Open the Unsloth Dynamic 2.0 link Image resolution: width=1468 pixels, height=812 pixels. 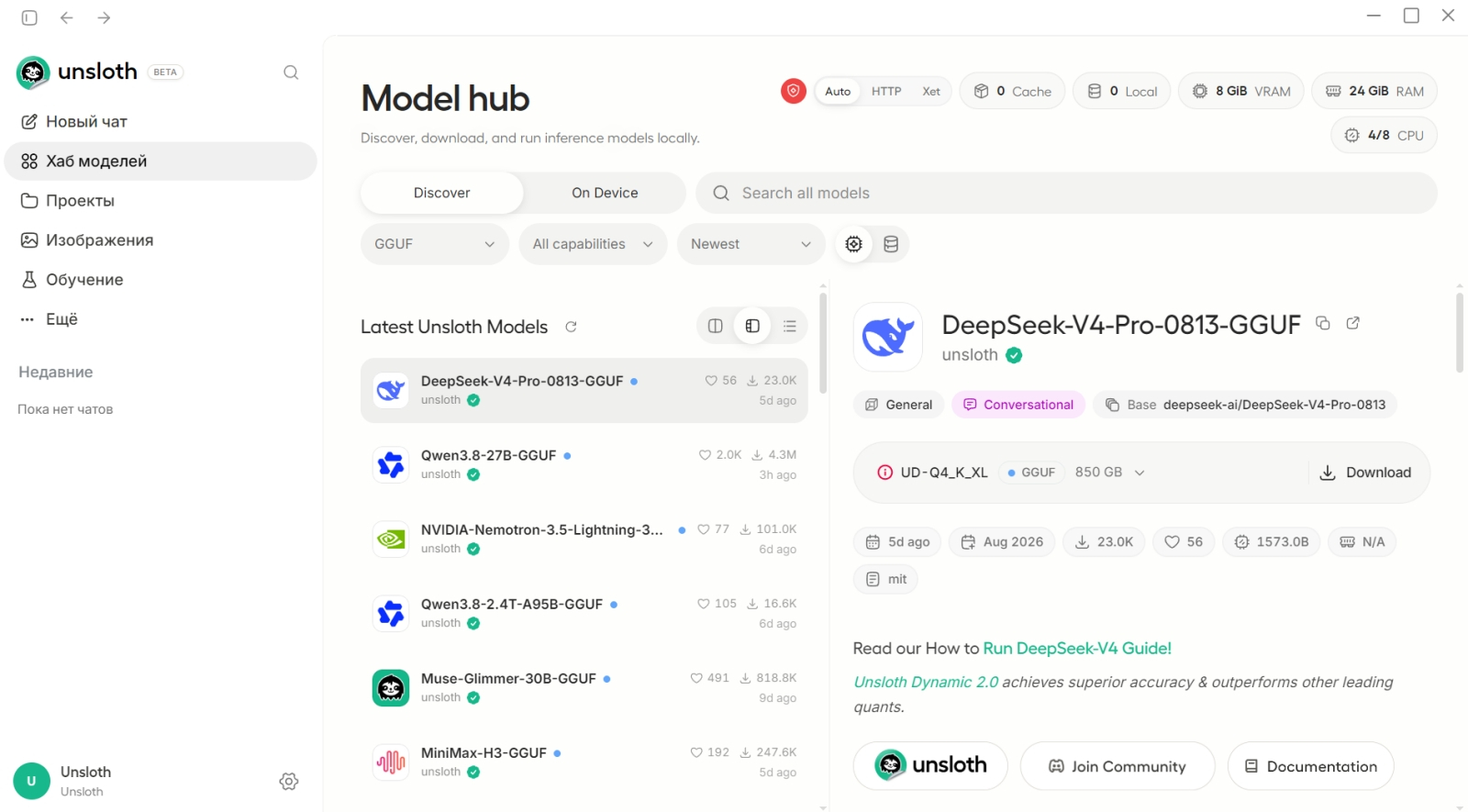926,683
